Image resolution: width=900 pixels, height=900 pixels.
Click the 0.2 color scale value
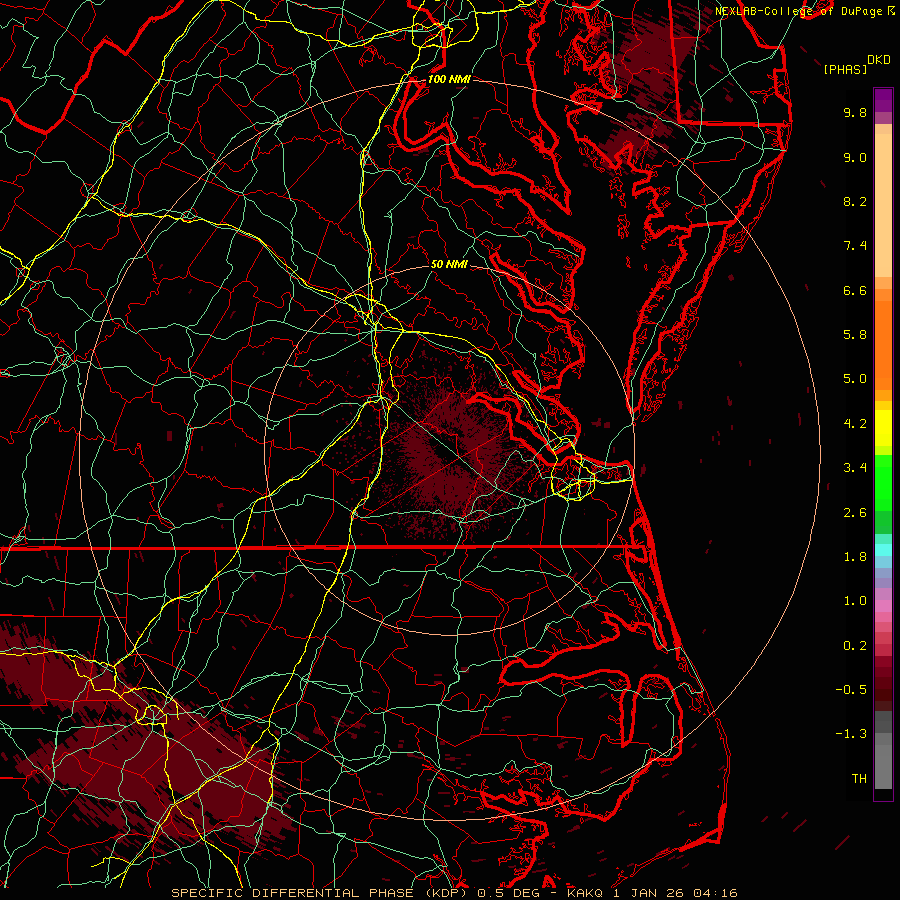855,646
